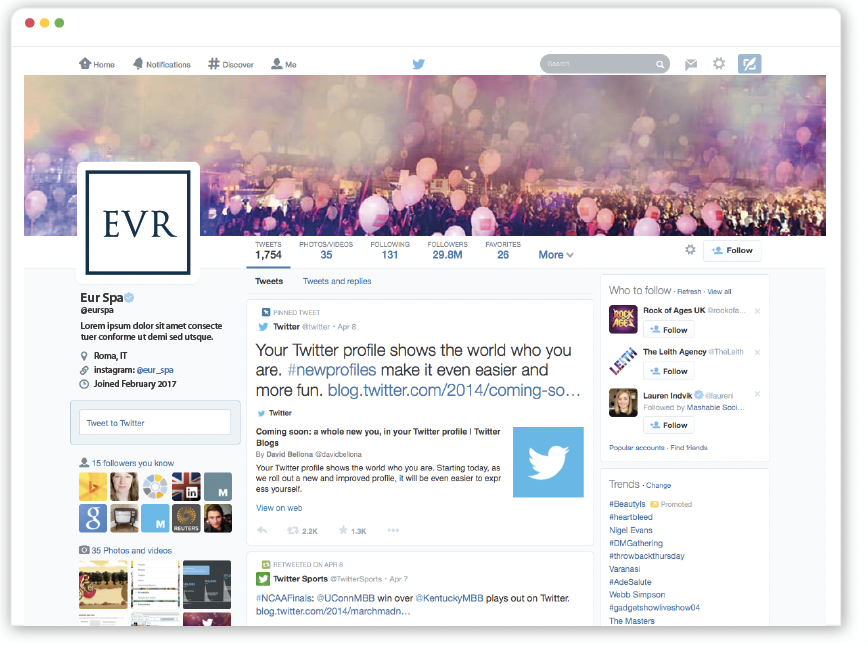Image resolution: width=868 pixels, height=646 pixels.
Task: Retweet the pinned tweet with 2.2K
Action: [302, 530]
